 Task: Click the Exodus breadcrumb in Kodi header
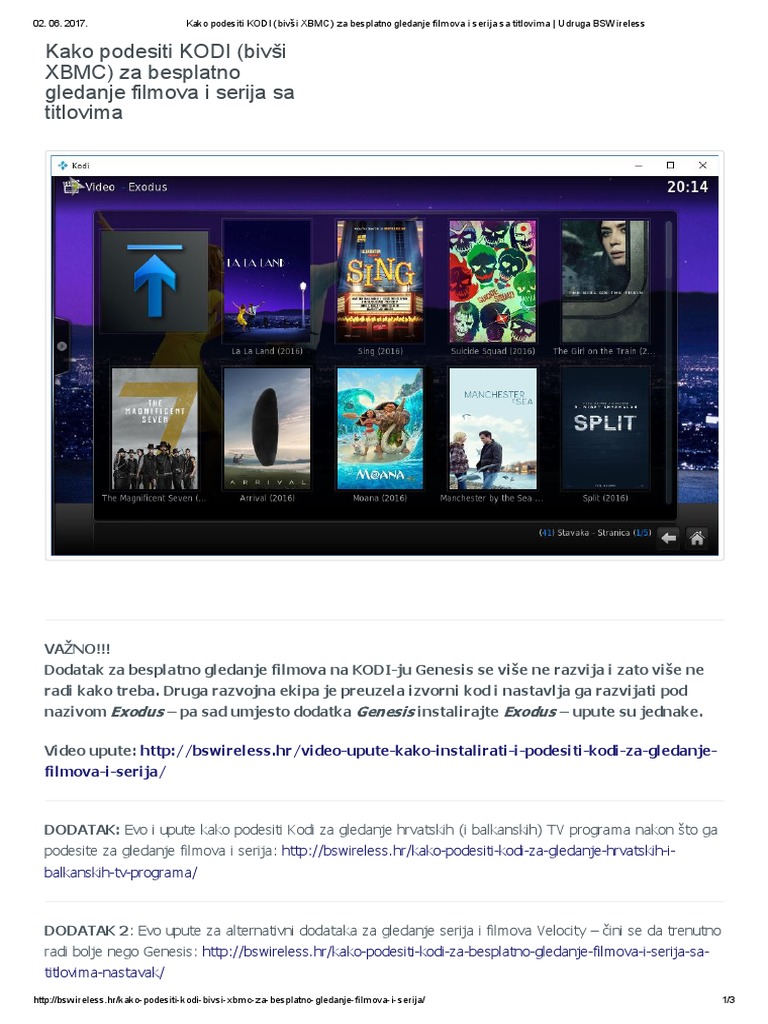click(x=148, y=187)
